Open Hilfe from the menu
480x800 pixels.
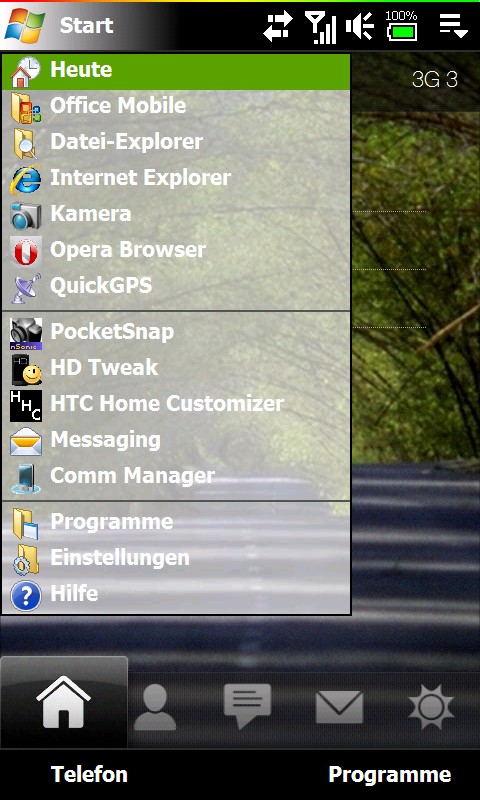click(x=176, y=594)
